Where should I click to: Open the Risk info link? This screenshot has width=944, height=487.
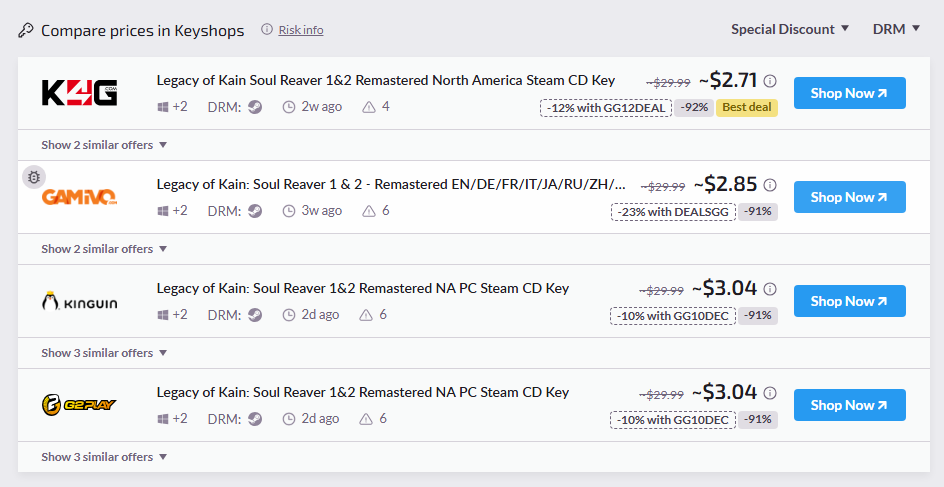301,29
